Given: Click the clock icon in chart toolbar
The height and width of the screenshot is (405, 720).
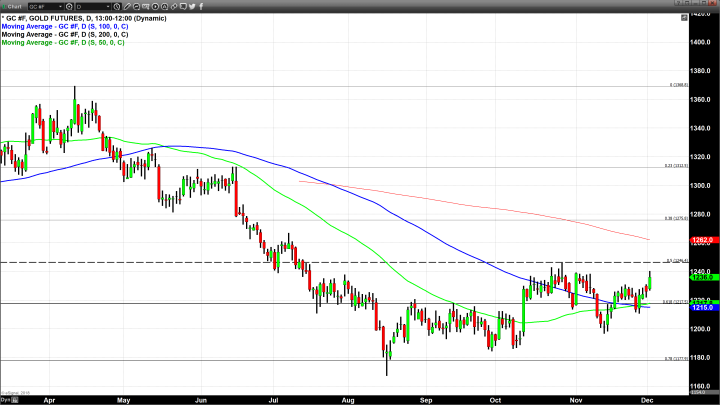Looking at the screenshot, I should 117,7.
